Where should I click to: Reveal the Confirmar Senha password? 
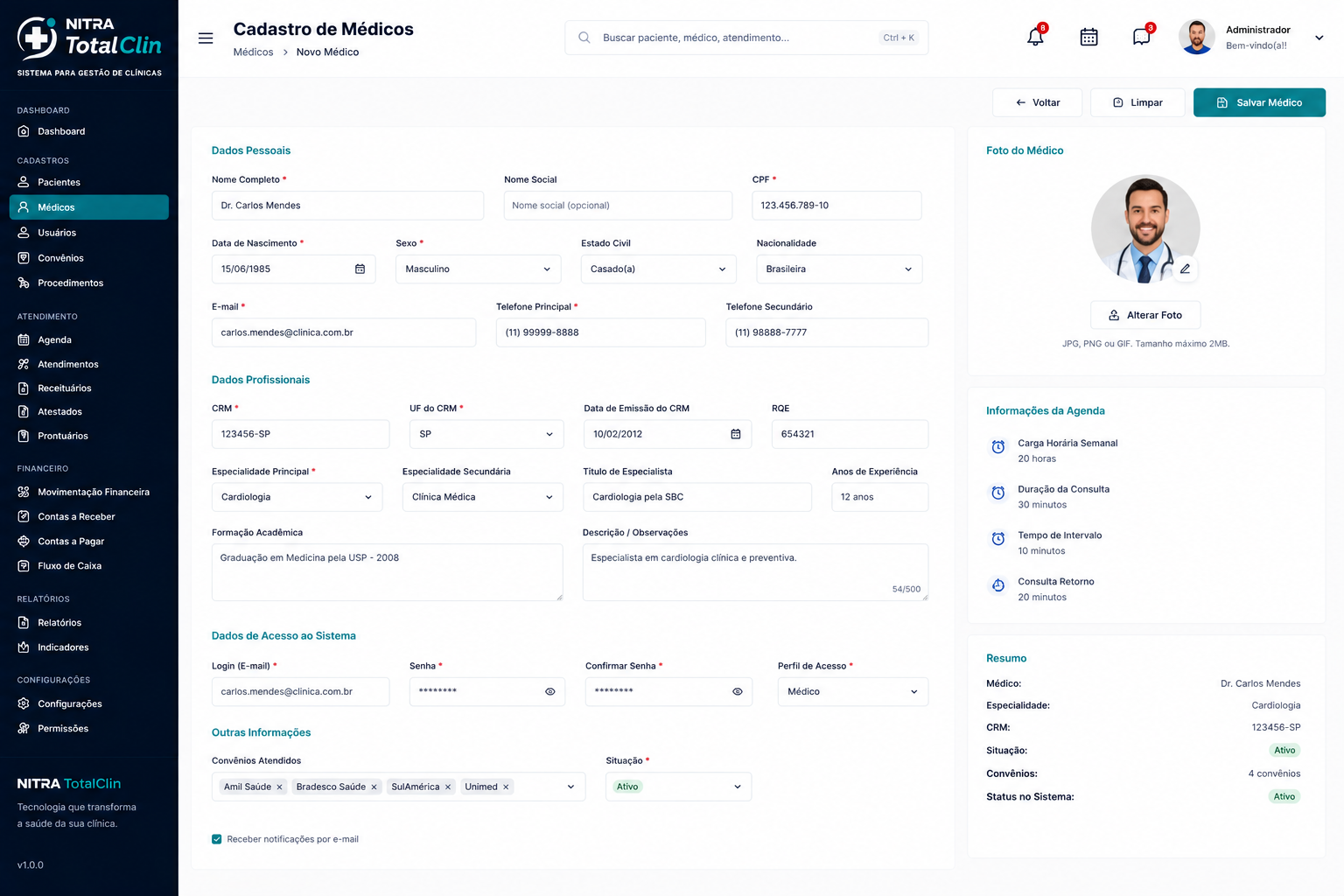click(x=738, y=691)
